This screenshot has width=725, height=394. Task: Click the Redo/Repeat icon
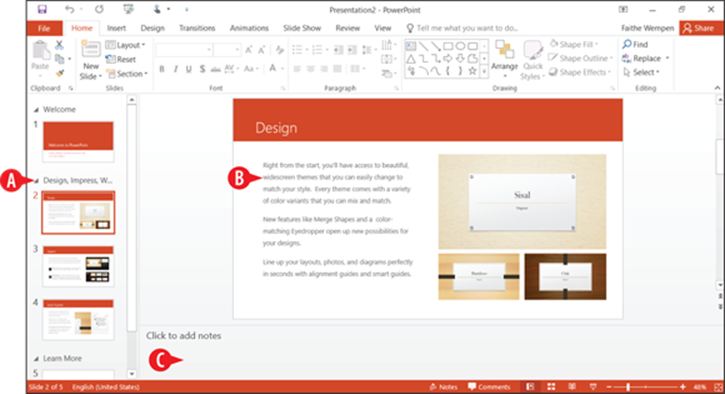coord(99,9)
